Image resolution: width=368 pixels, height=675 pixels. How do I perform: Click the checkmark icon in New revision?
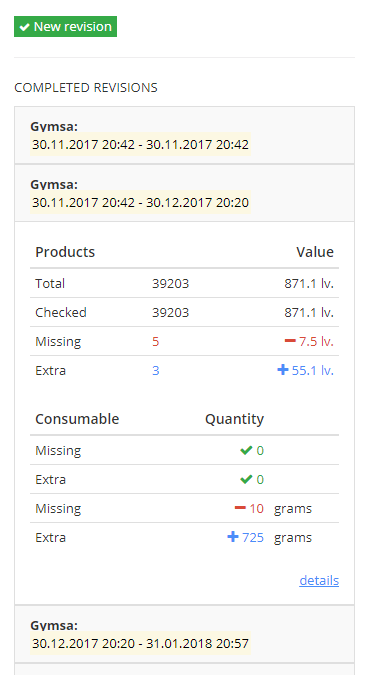(x=25, y=27)
